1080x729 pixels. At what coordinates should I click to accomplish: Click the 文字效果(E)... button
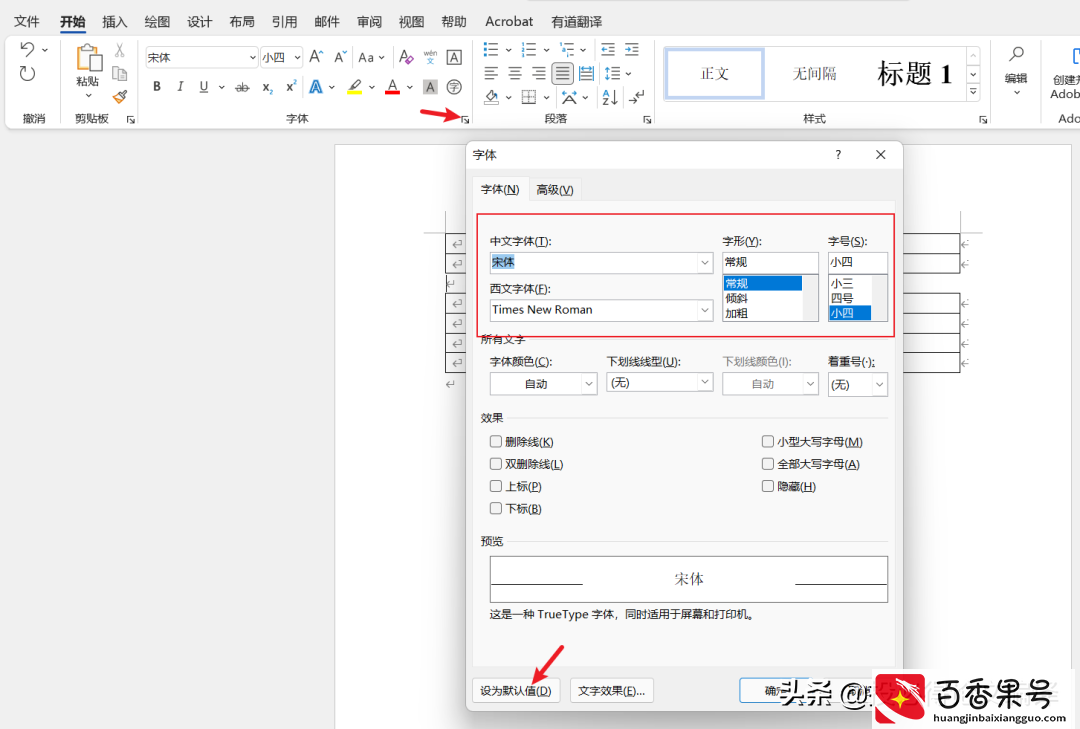point(612,690)
